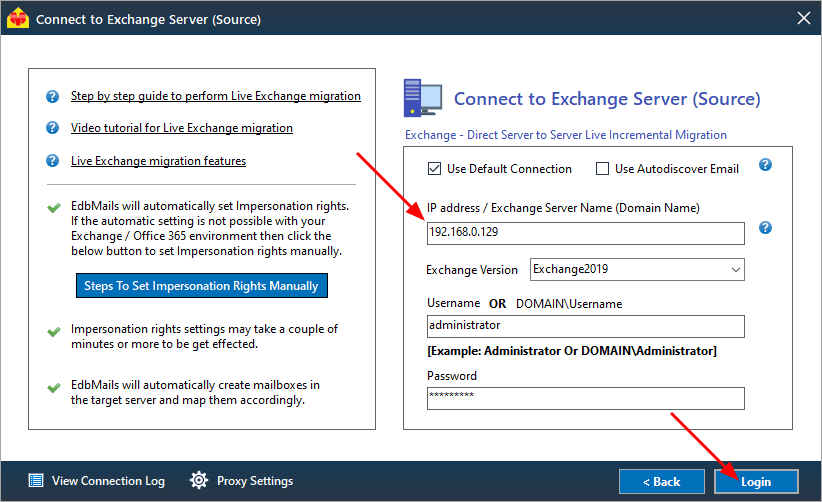
Task: Click the computer server icon beside heading
Action: click(x=423, y=98)
